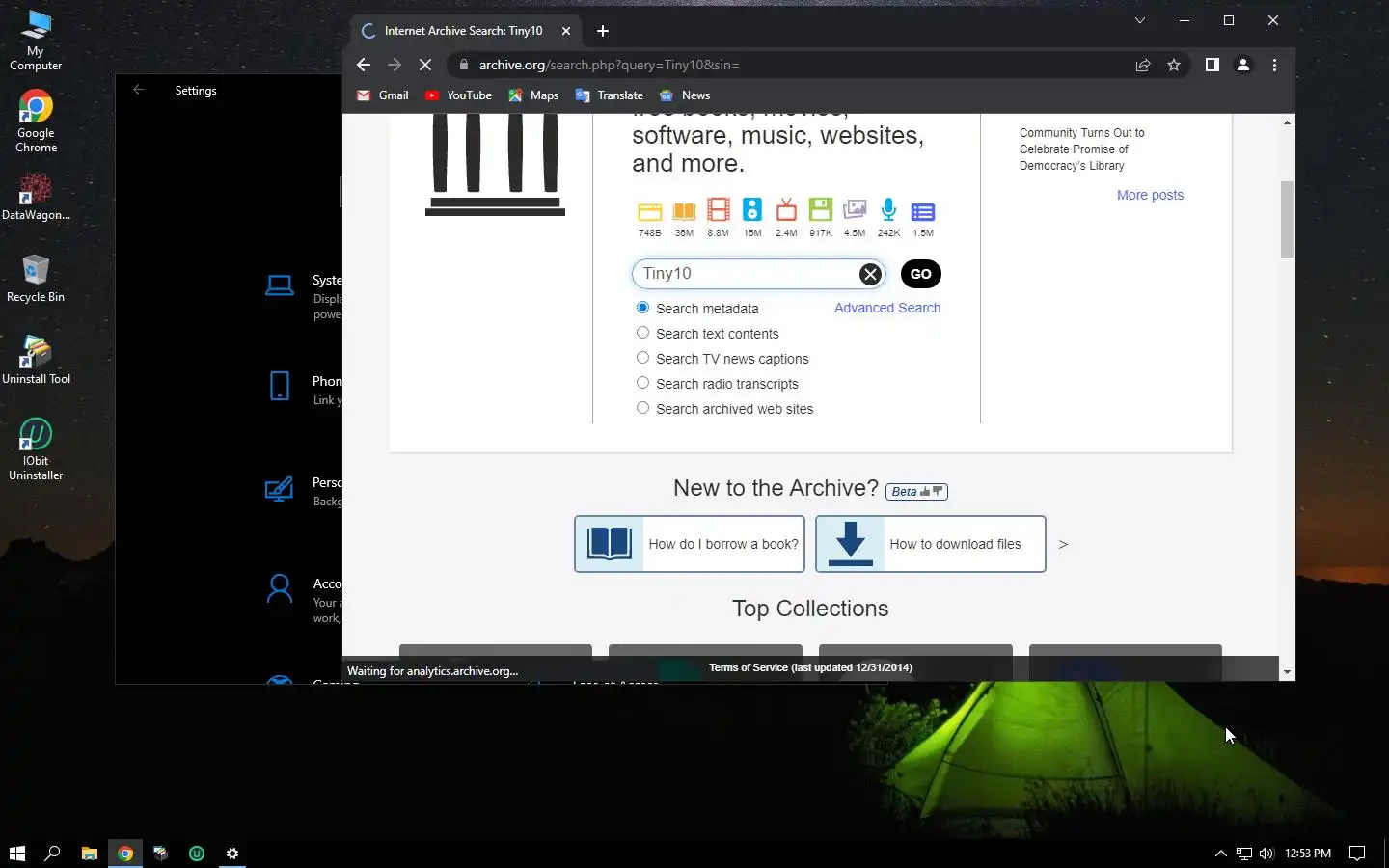
Task: Open the Recycle Bin desktop icon
Action: (36, 279)
